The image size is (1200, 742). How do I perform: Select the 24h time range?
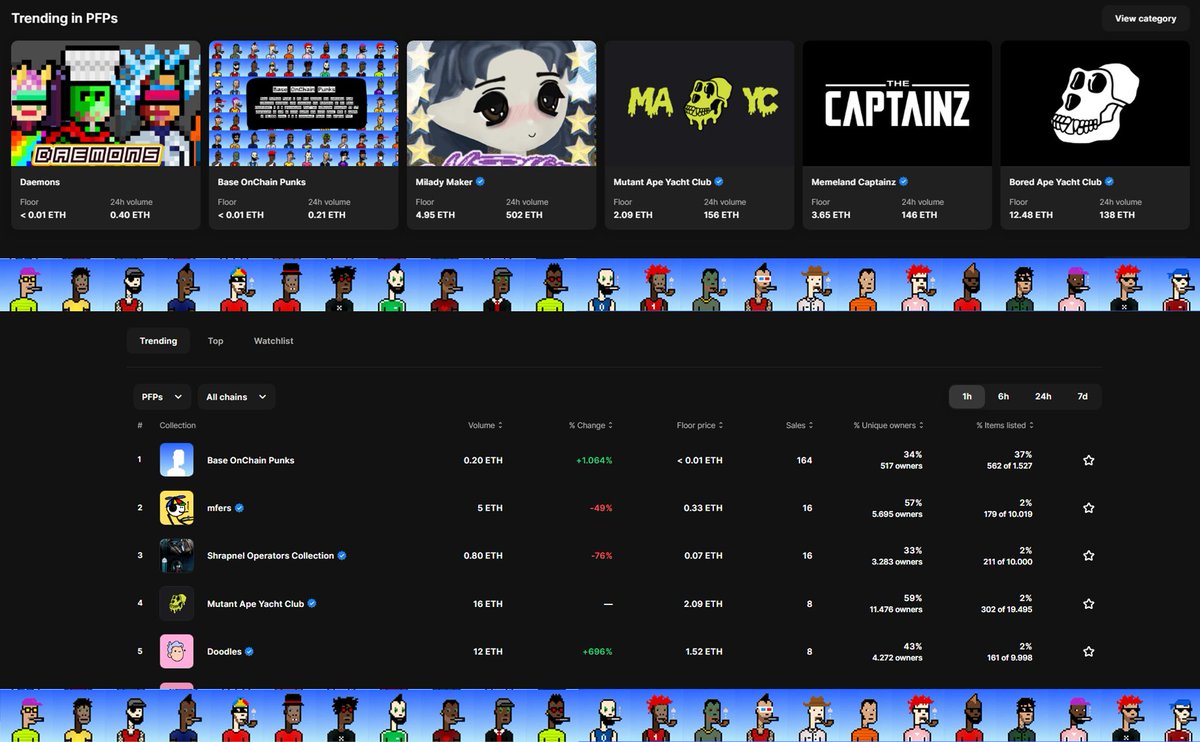1043,397
